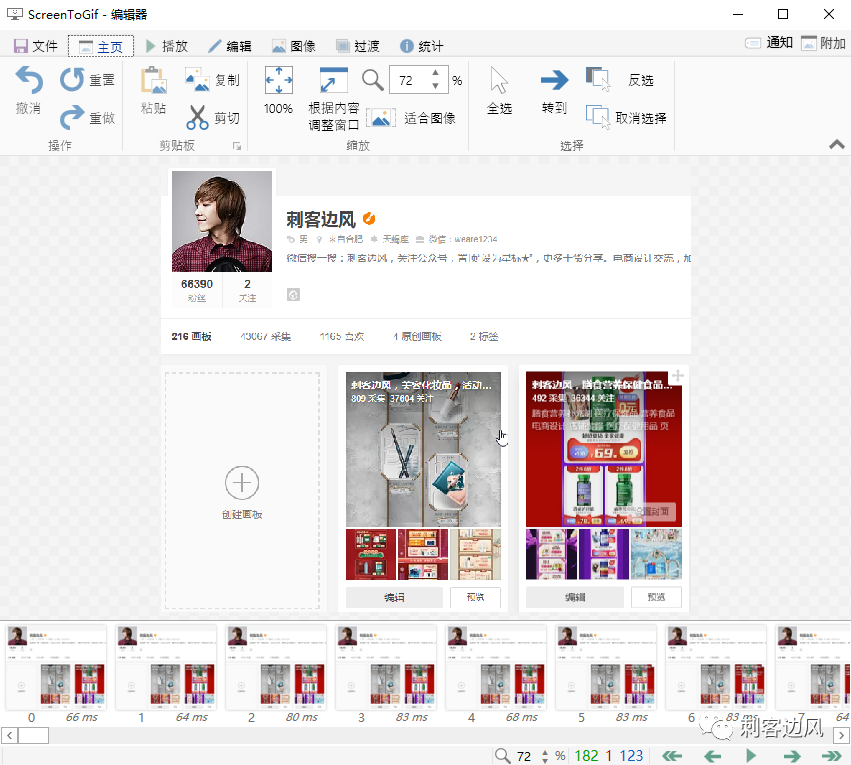Viewport: 851px width, 765px height.
Task: Switch to the Image (图像) tab
Action: click(x=294, y=46)
